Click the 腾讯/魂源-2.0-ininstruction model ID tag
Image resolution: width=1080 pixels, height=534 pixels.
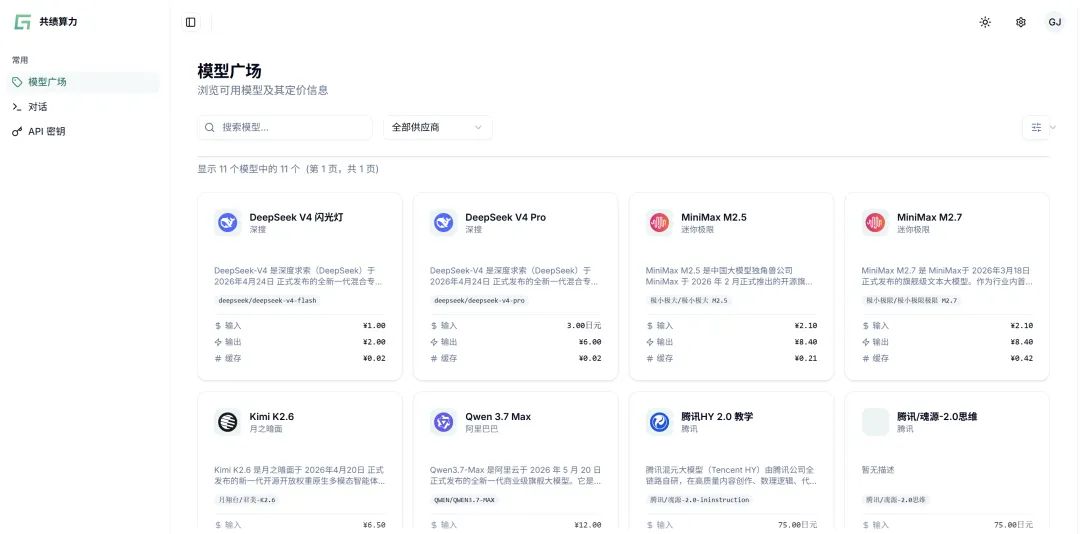[x=699, y=500]
